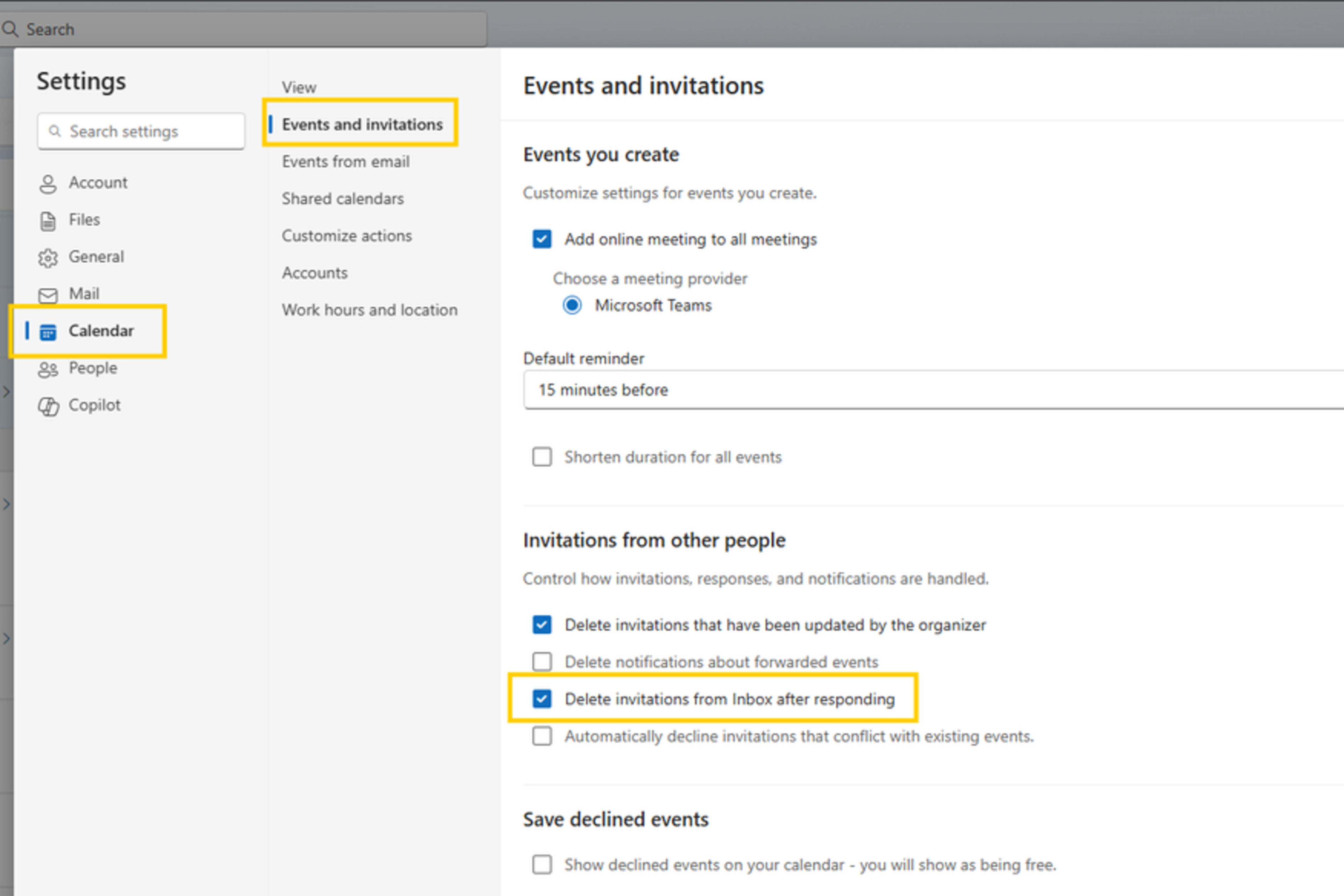Enable Automatically decline conflicting invitations
This screenshot has height=896, width=1344.
542,736
